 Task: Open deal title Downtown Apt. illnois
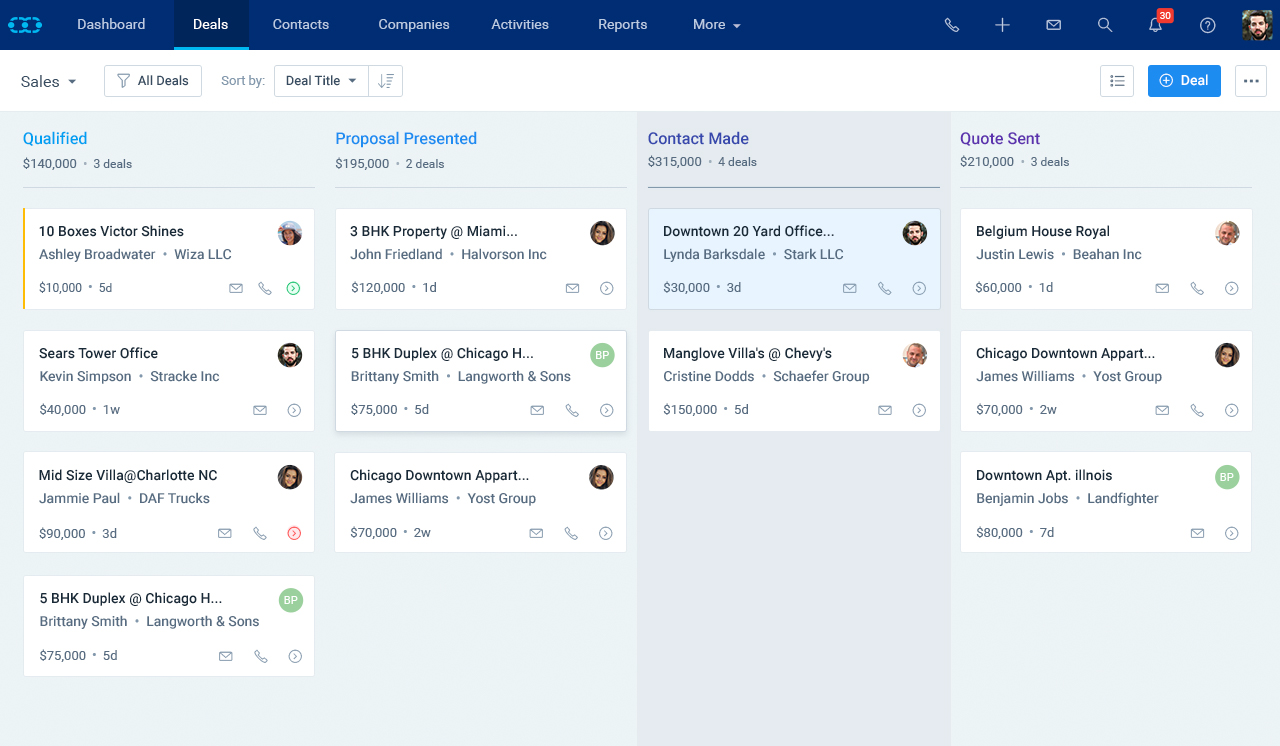pyautogui.click(x=1044, y=475)
